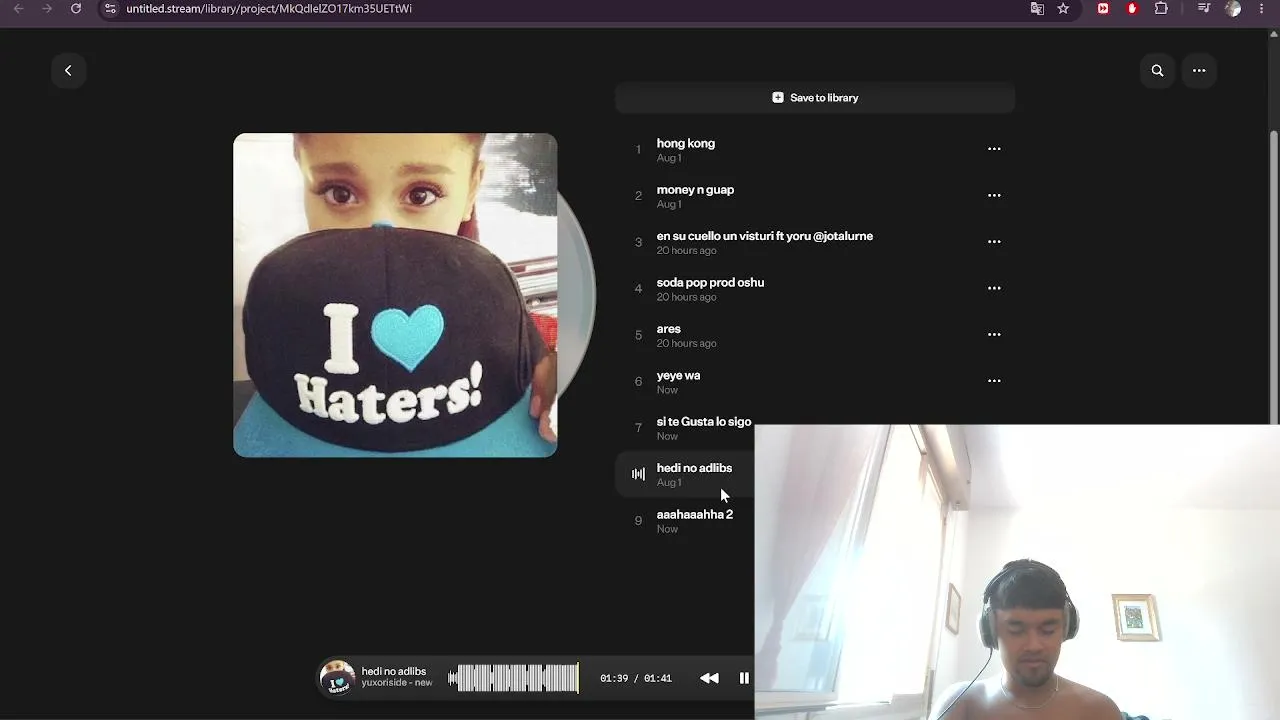This screenshot has width=1280, height=720.
Task: Click hedi no adlibs title in player bar
Action: (394, 671)
